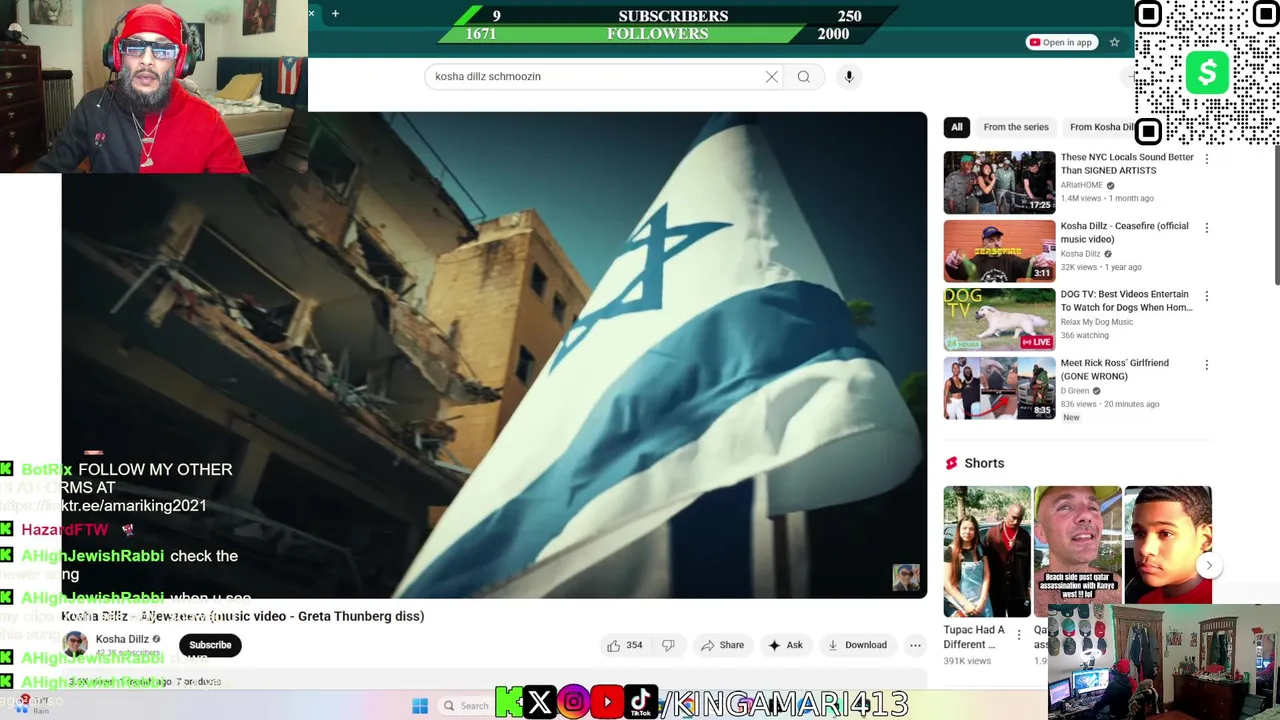Start voice search with the microphone icon
This screenshot has width=1280, height=720.
click(x=849, y=77)
